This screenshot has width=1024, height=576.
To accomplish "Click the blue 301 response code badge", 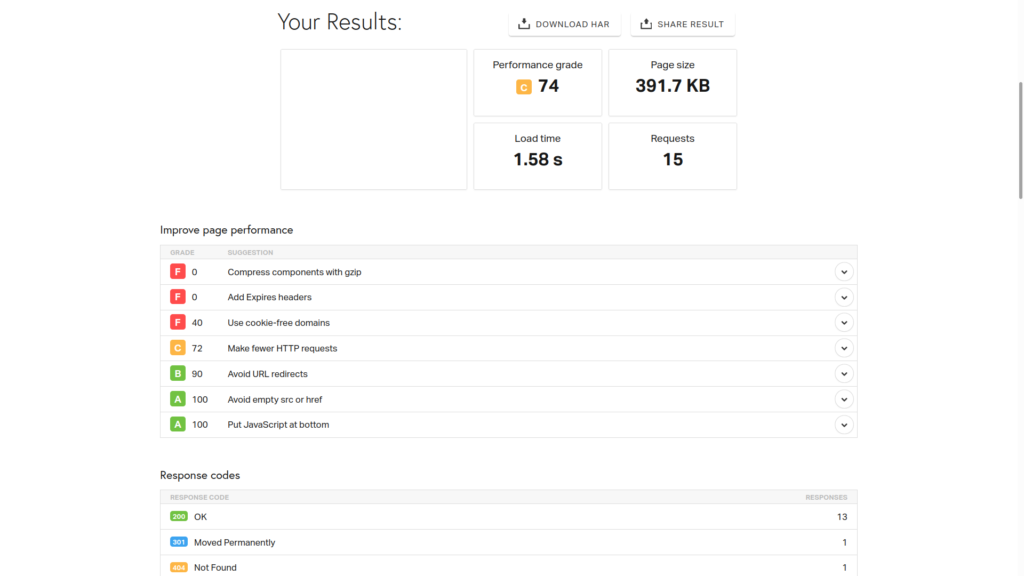I will 179,543.
